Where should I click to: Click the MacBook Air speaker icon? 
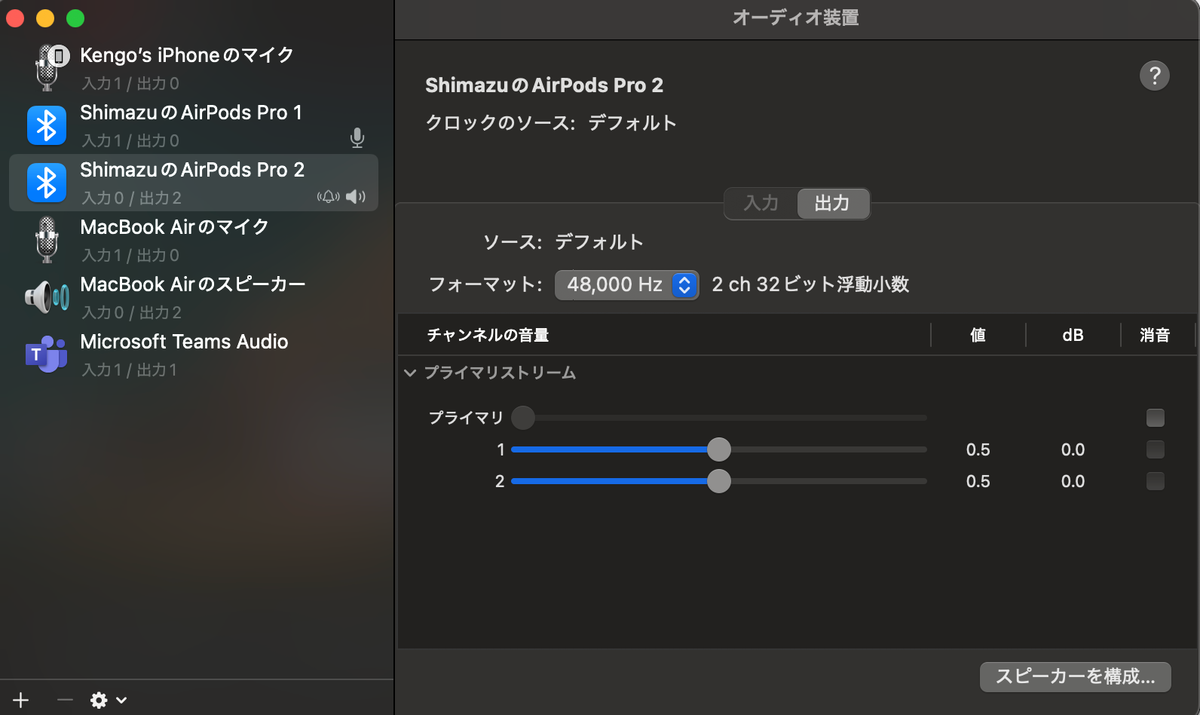46,297
